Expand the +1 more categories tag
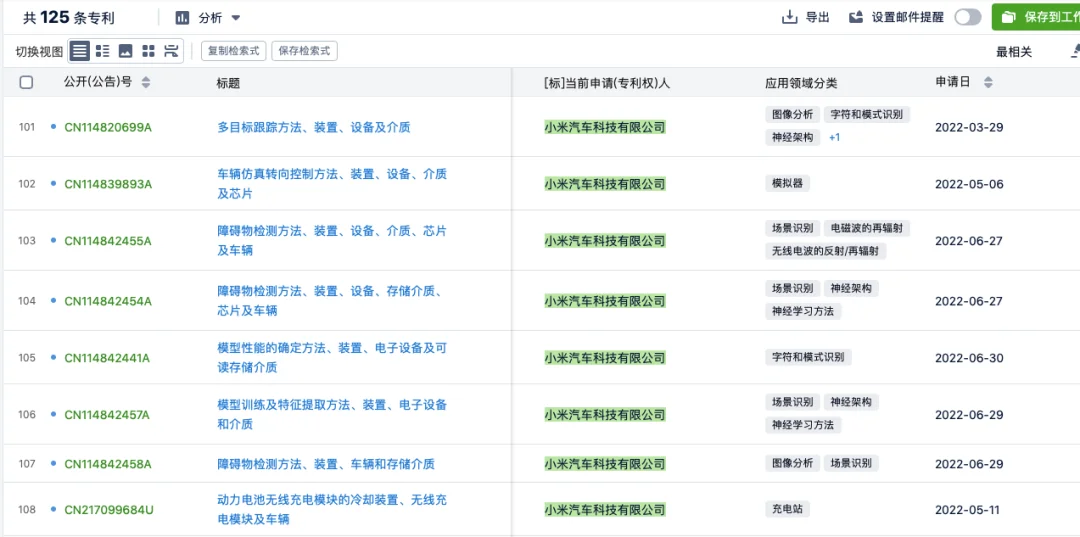The image size is (1080, 537). point(835,138)
